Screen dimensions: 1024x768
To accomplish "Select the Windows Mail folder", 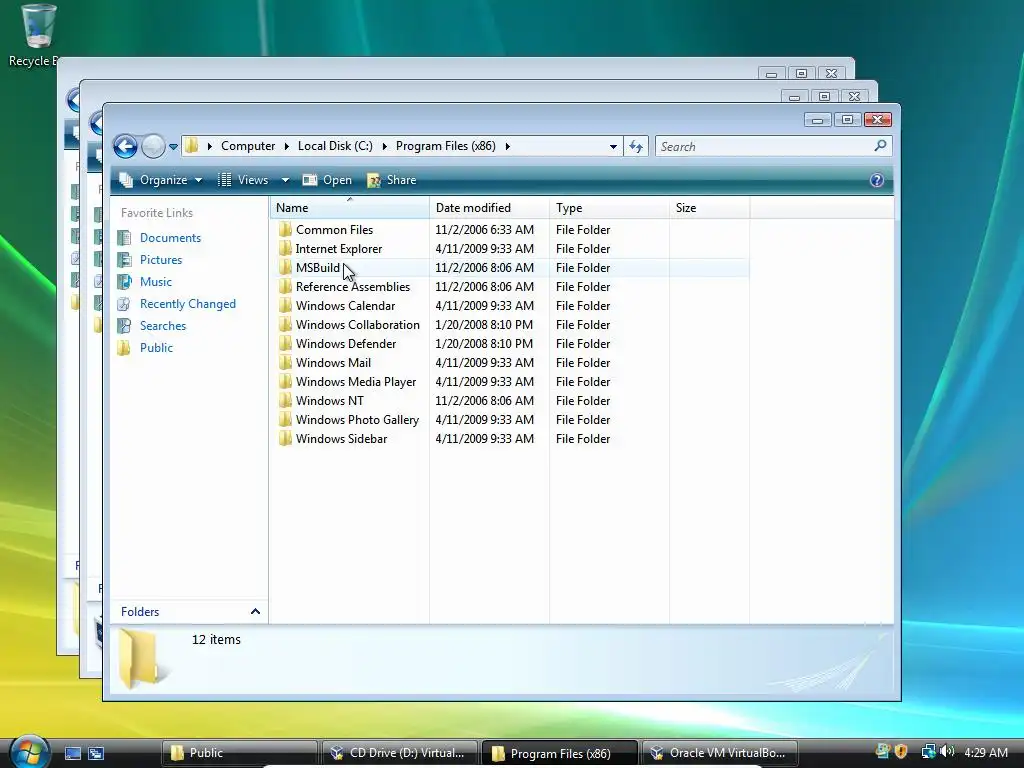I will click(x=333, y=362).
